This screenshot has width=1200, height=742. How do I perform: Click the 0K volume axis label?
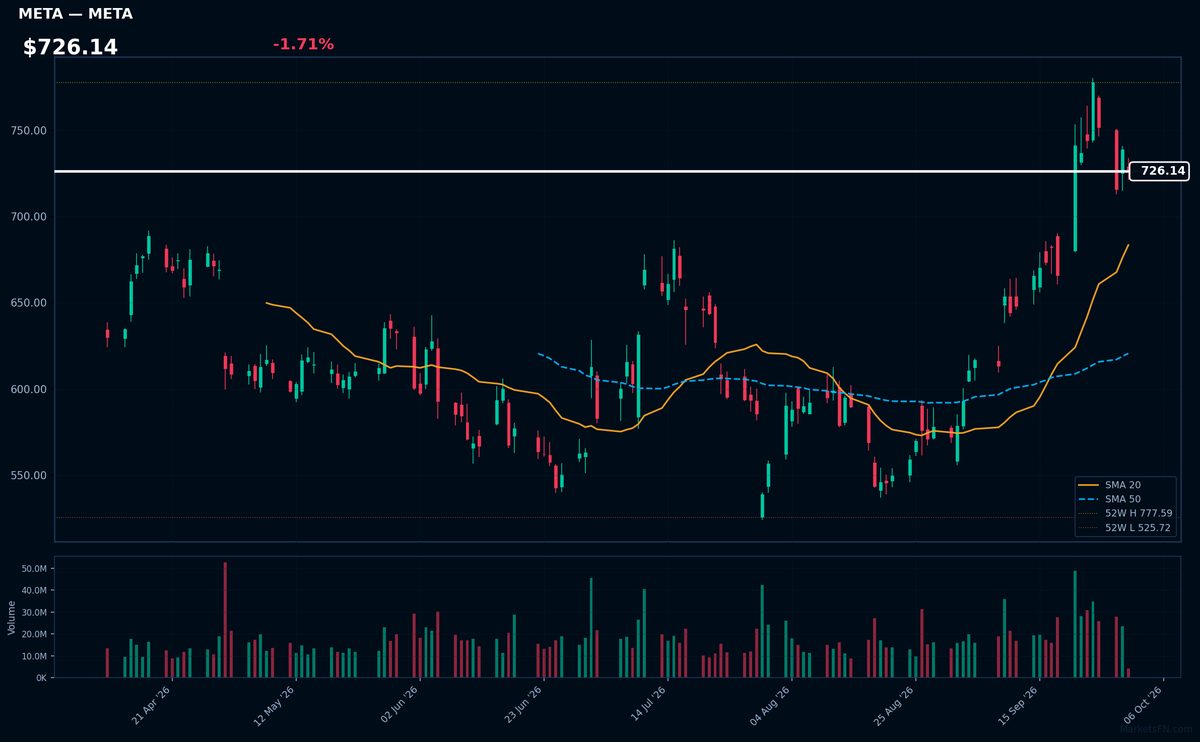(x=41, y=678)
